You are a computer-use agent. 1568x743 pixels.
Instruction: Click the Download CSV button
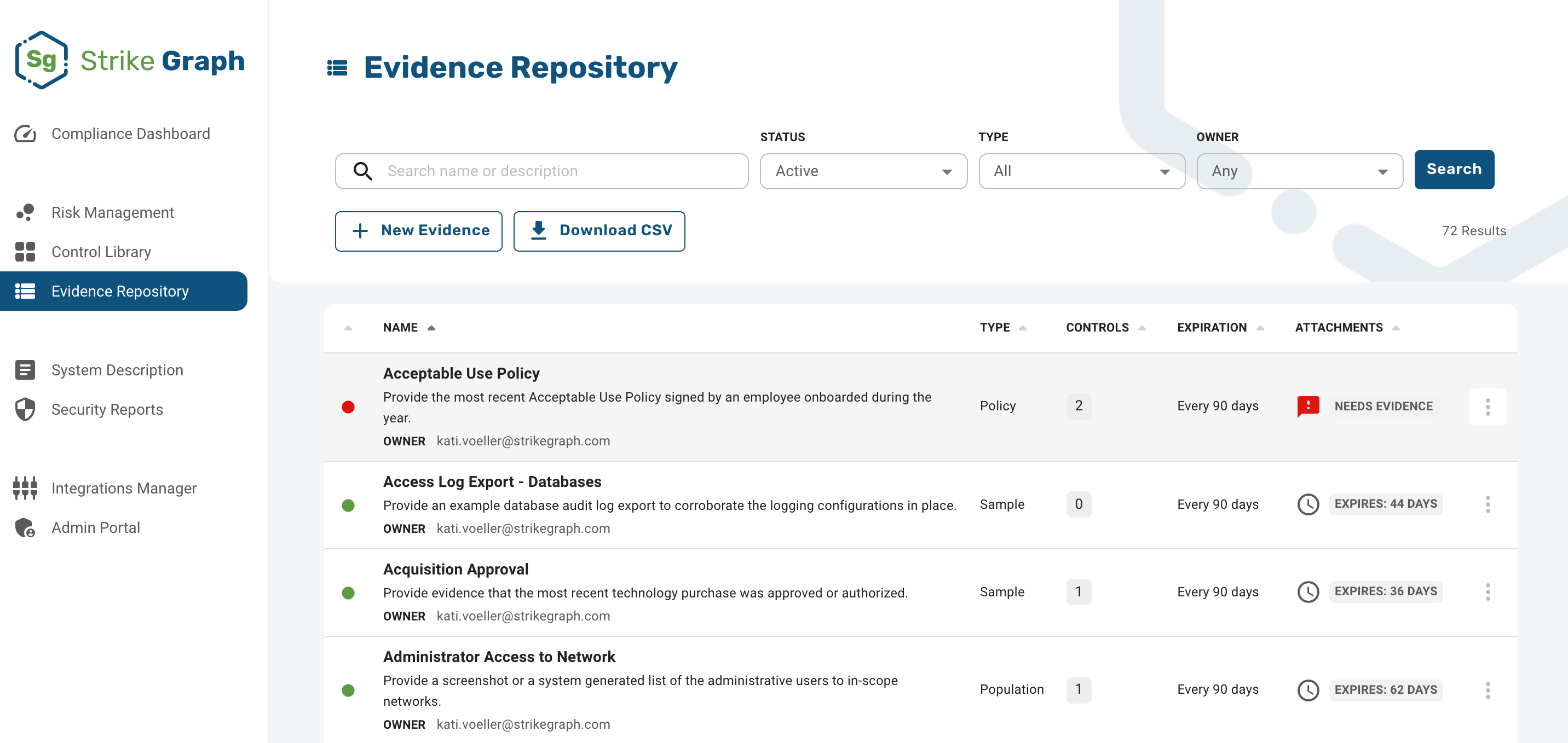[599, 231]
